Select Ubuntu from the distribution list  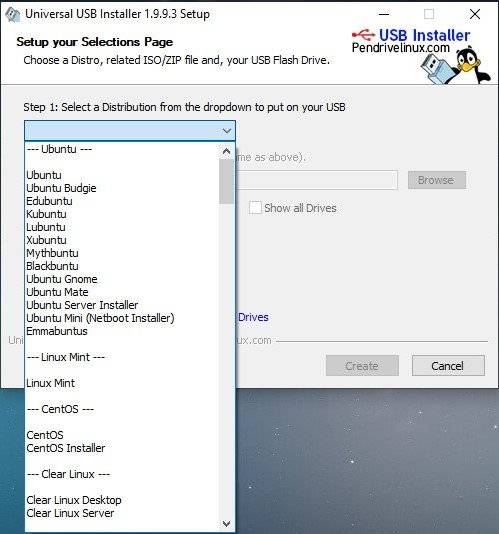click(x=123, y=175)
